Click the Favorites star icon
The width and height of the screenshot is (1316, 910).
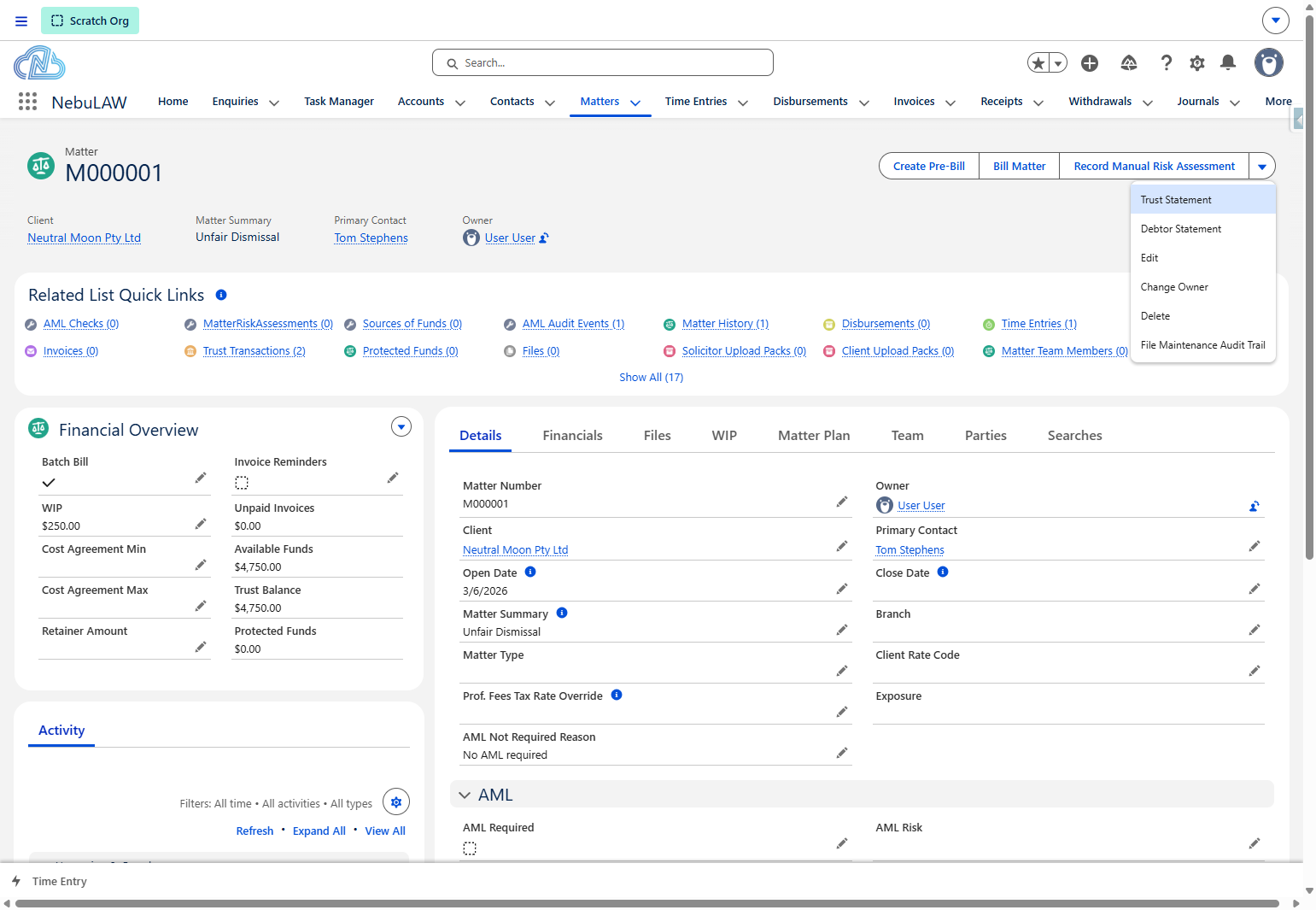(1038, 63)
